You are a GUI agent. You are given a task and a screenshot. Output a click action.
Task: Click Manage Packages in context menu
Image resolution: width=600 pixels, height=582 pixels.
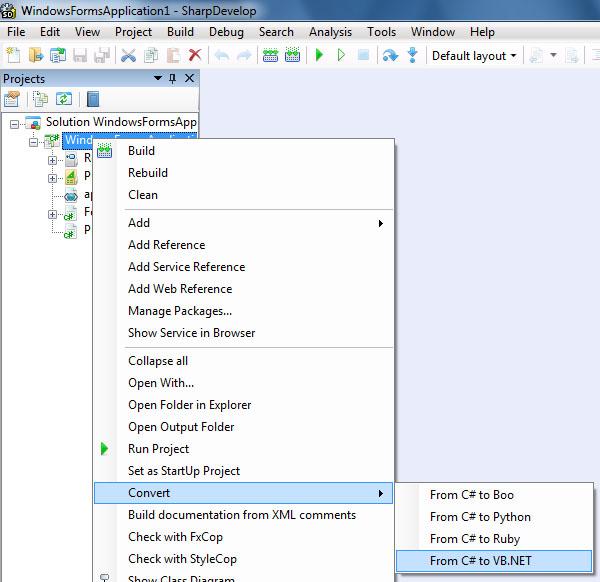[x=180, y=311]
